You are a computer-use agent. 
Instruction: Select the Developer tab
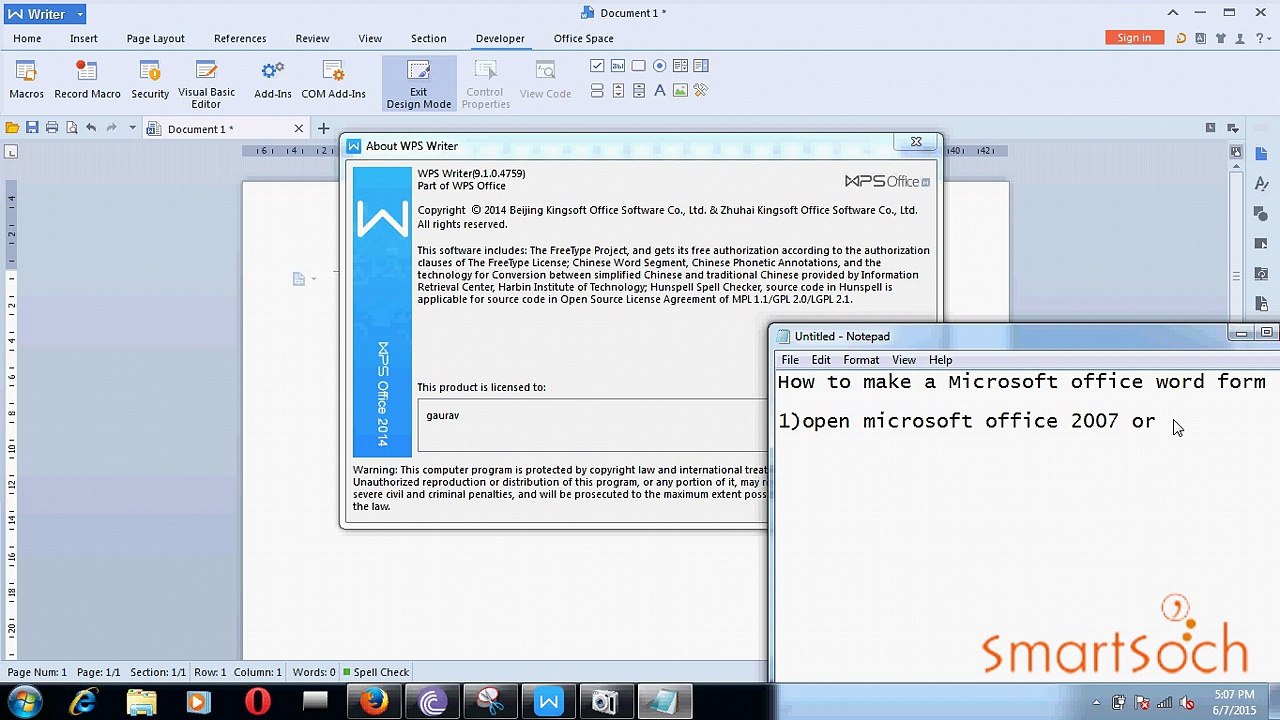click(x=500, y=38)
